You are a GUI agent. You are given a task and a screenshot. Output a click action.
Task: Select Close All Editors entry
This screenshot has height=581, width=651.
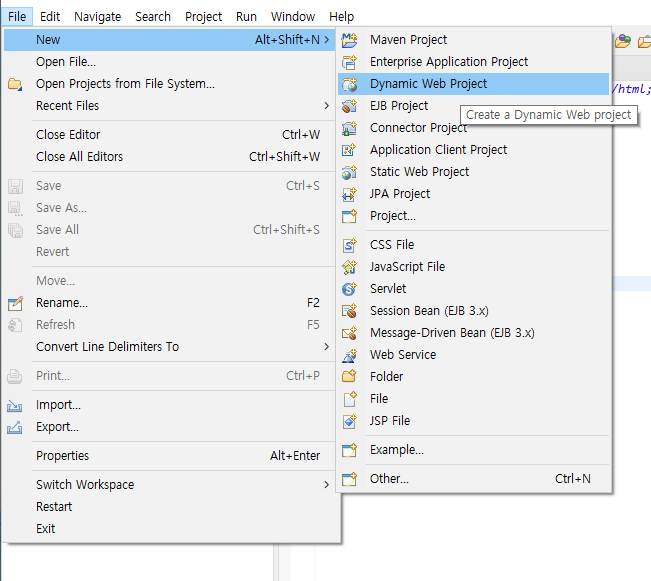pos(169,157)
